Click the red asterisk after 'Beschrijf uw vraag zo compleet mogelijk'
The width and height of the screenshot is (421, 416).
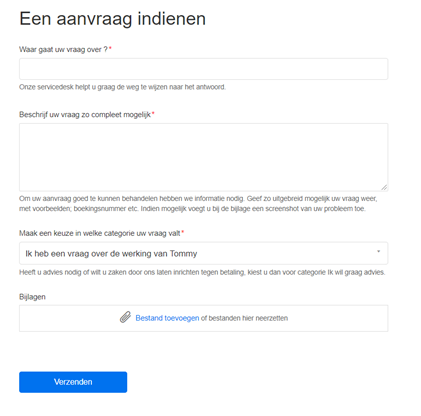(x=153, y=114)
